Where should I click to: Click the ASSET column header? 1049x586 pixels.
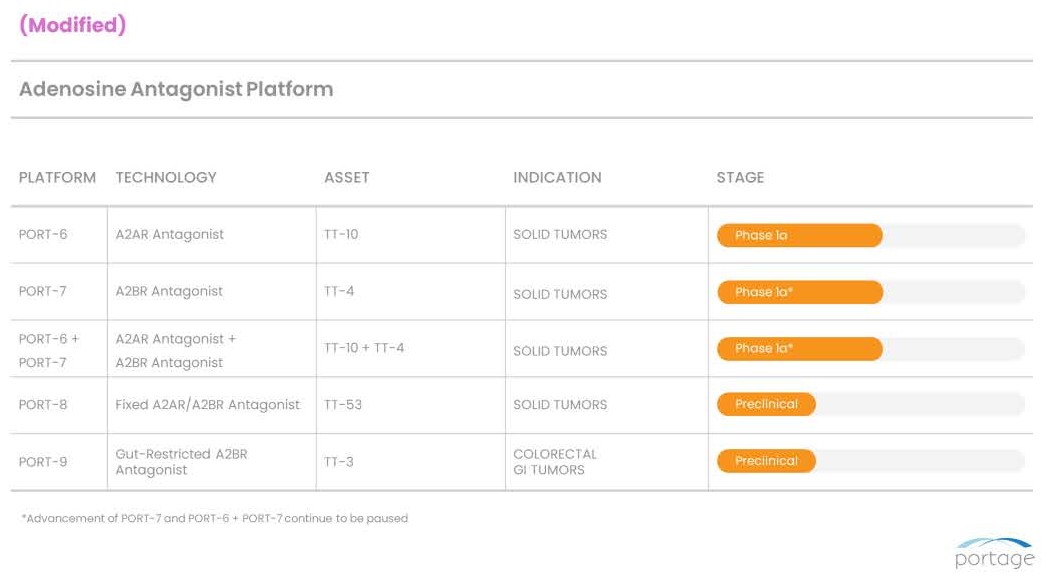347,178
